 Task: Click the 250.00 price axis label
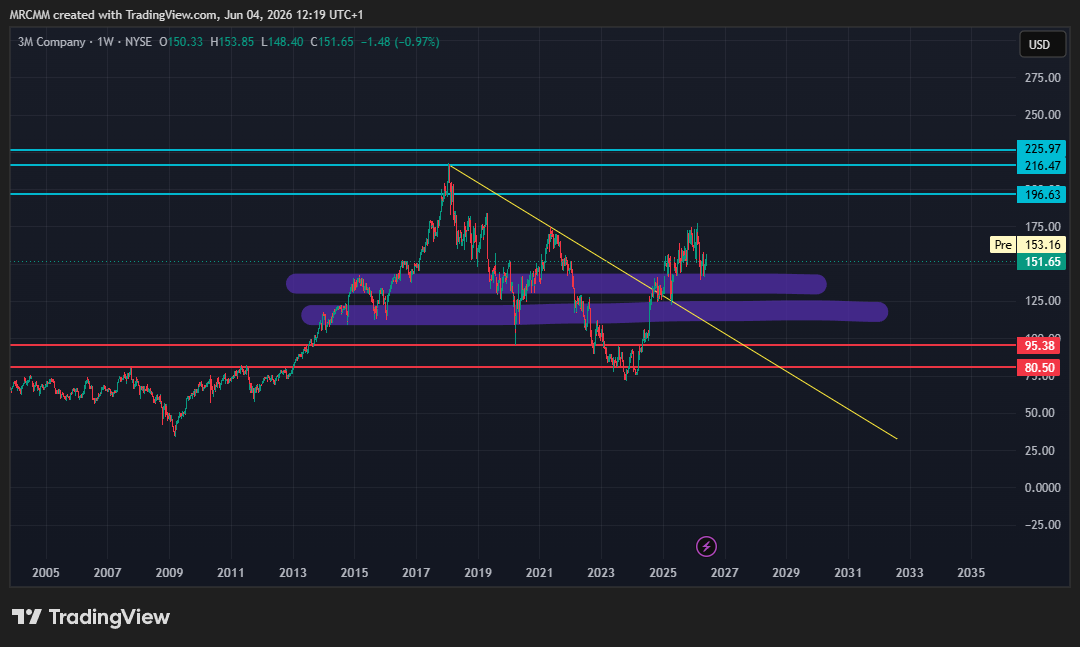tap(1042, 115)
